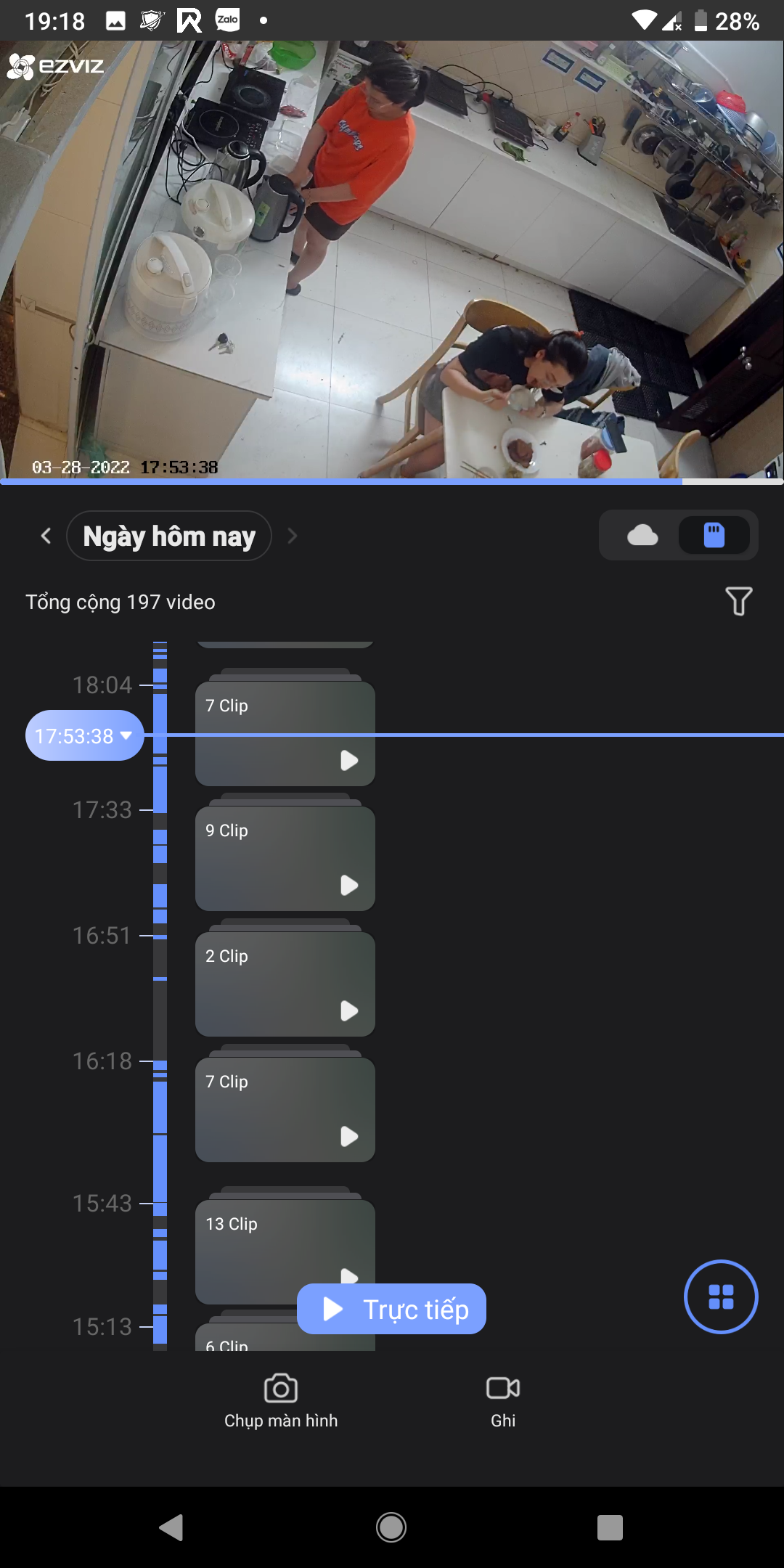Tap the Chụp màn hình camera icon
This screenshot has height=1568, width=784.
[281, 1389]
